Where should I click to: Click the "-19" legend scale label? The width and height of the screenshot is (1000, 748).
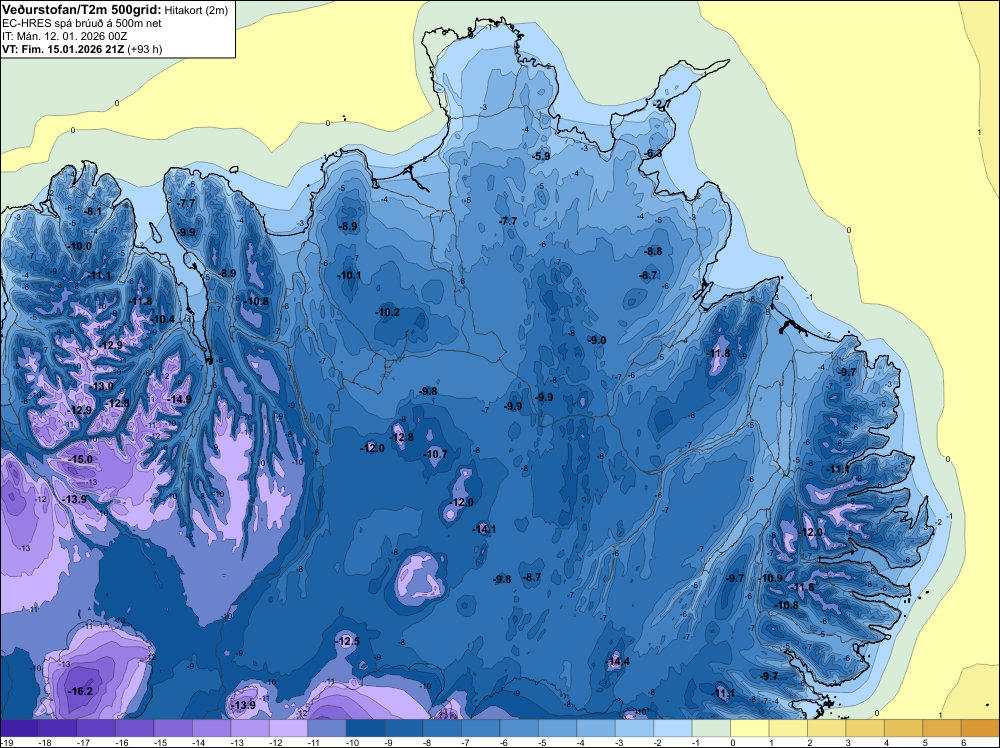click(6, 742)
